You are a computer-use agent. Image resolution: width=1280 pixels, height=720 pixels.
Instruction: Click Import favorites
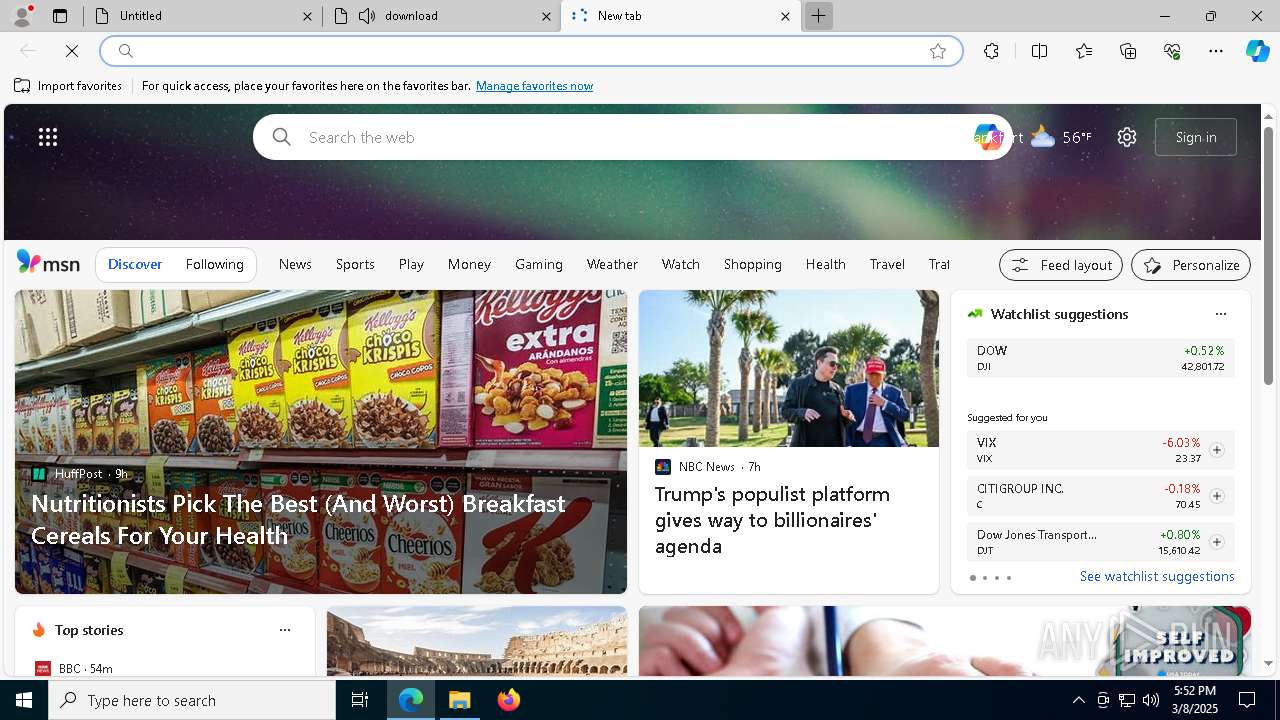(68, 86)
